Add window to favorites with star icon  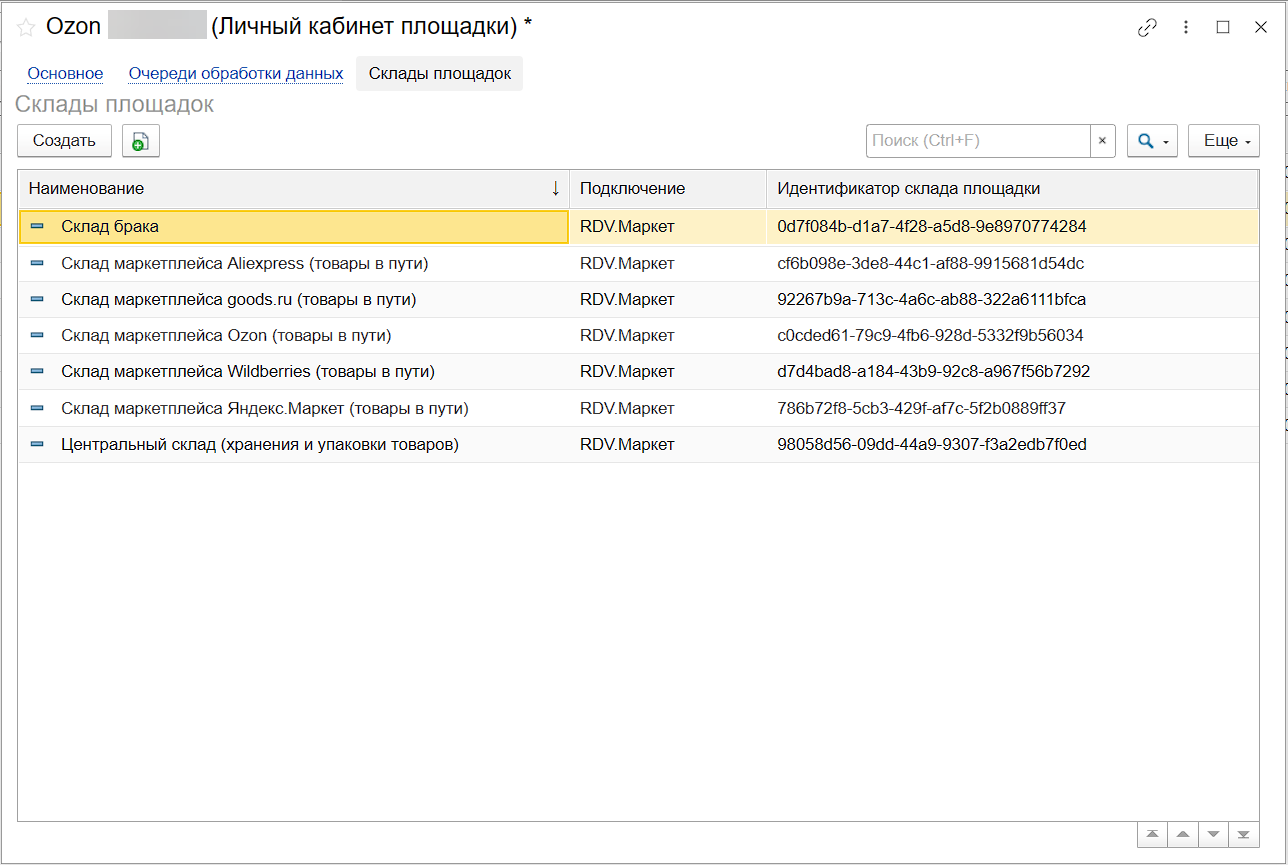point(26,28)
